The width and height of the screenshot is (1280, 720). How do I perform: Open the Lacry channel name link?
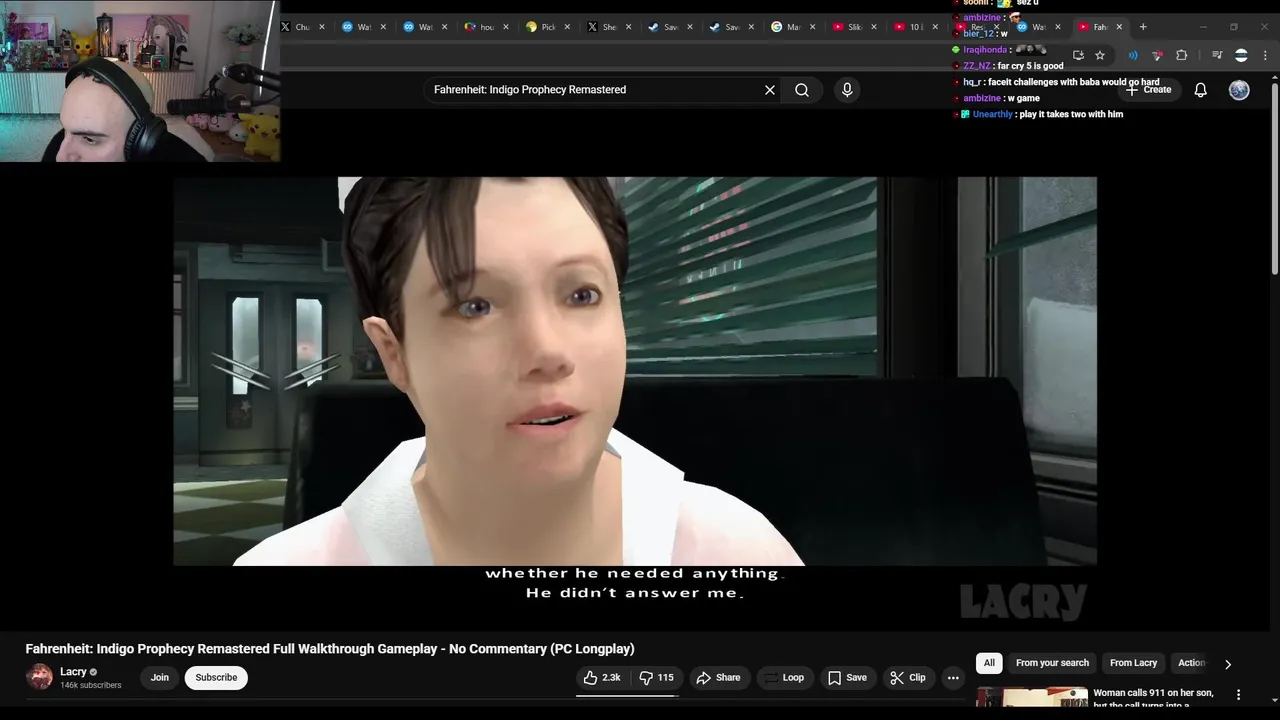[73, 672]
